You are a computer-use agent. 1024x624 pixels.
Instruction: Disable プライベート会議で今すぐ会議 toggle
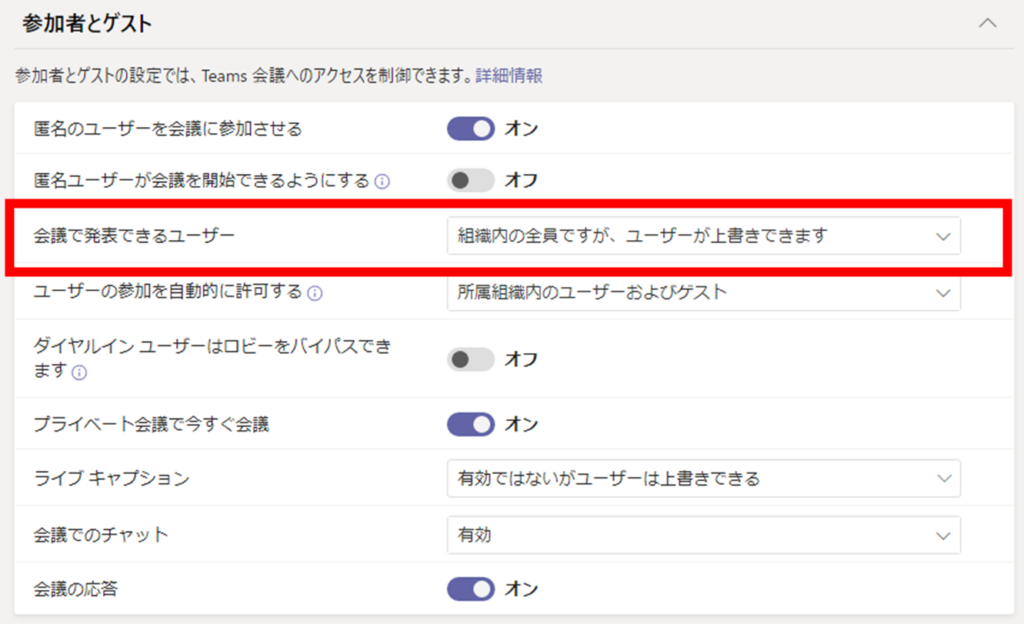pos(471,424)
